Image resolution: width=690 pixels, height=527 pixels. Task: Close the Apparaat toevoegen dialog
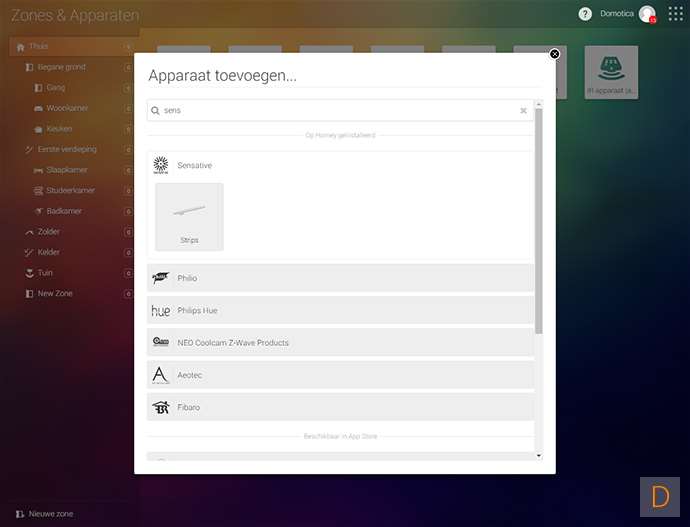click(x=554, y=54)
